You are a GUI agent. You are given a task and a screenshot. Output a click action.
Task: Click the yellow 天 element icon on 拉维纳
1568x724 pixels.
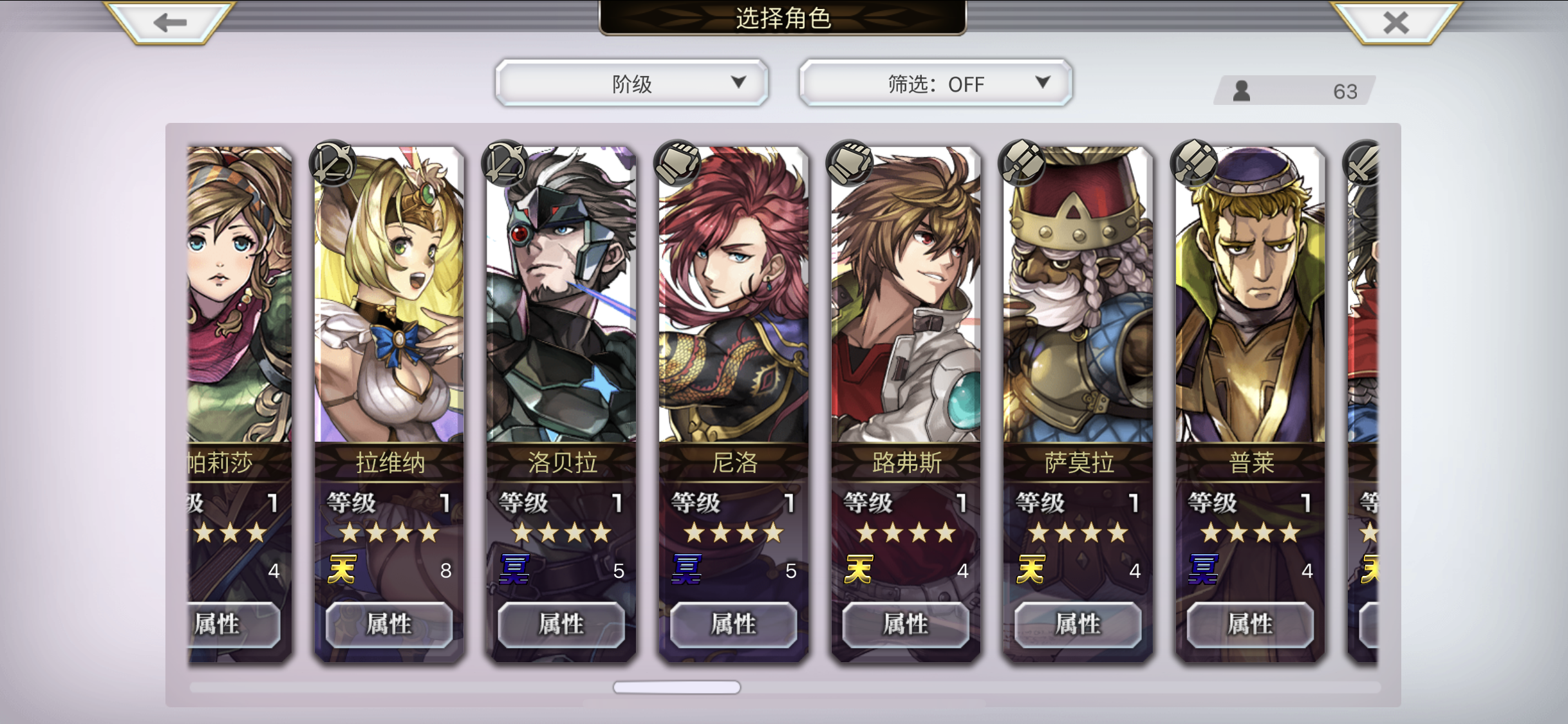click(342, 570)
